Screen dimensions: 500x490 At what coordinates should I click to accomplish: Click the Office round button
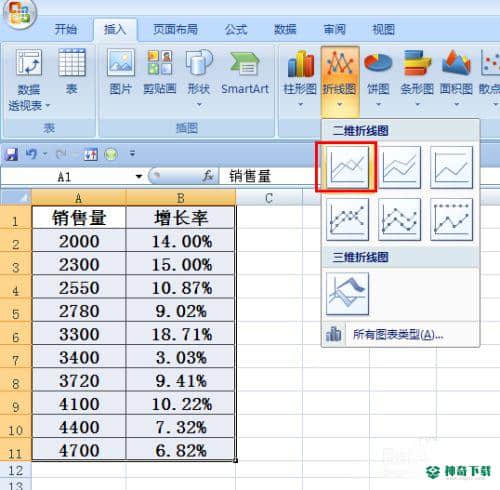[x=19, y=12]
